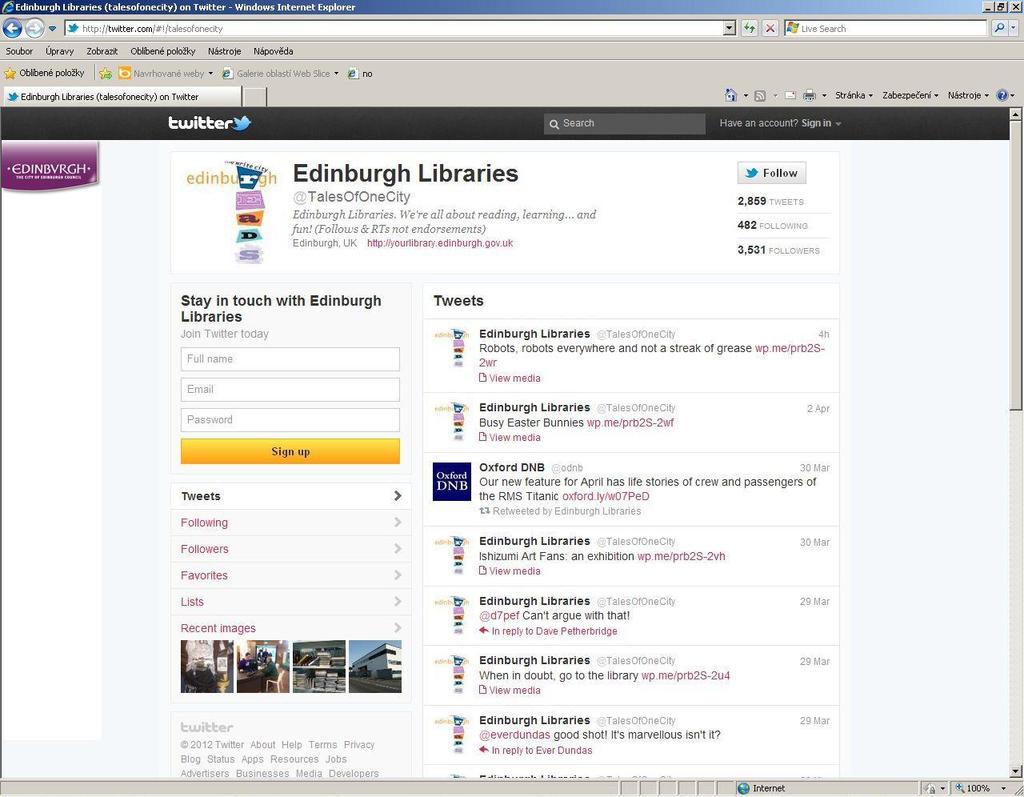Click the white building image thumbnail
Image resolution: width=1024 pixels, height=797 pixels.
pos(375,666)
